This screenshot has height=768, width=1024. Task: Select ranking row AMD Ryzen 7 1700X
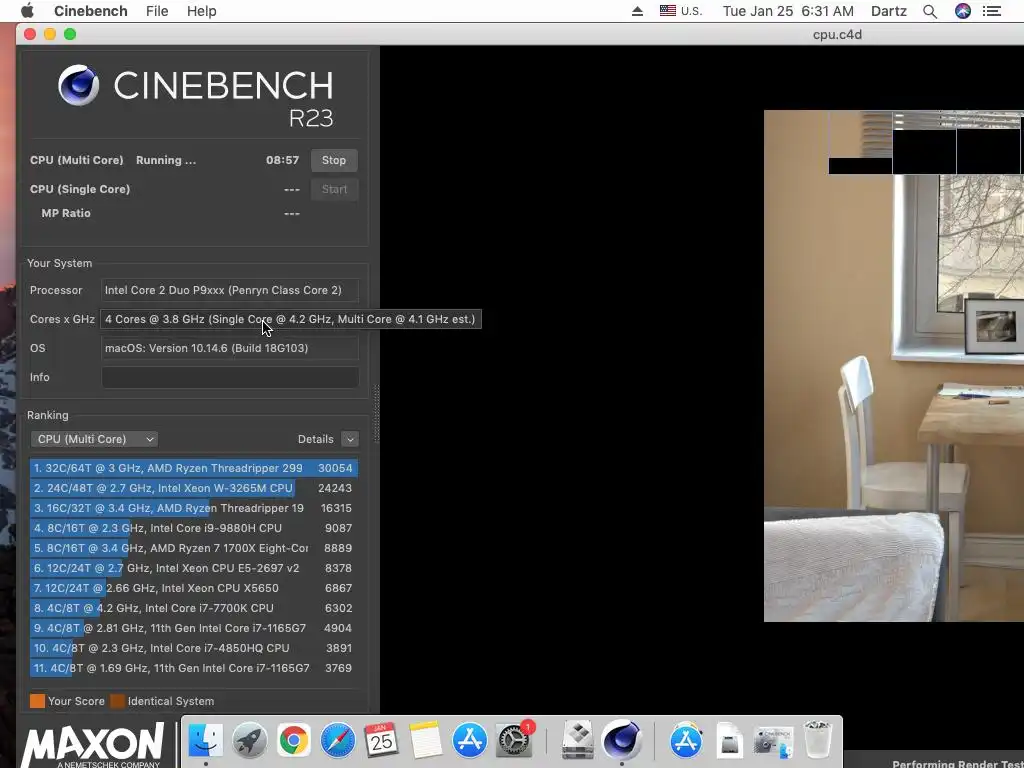pyautogui.click(x=193, y=549)
